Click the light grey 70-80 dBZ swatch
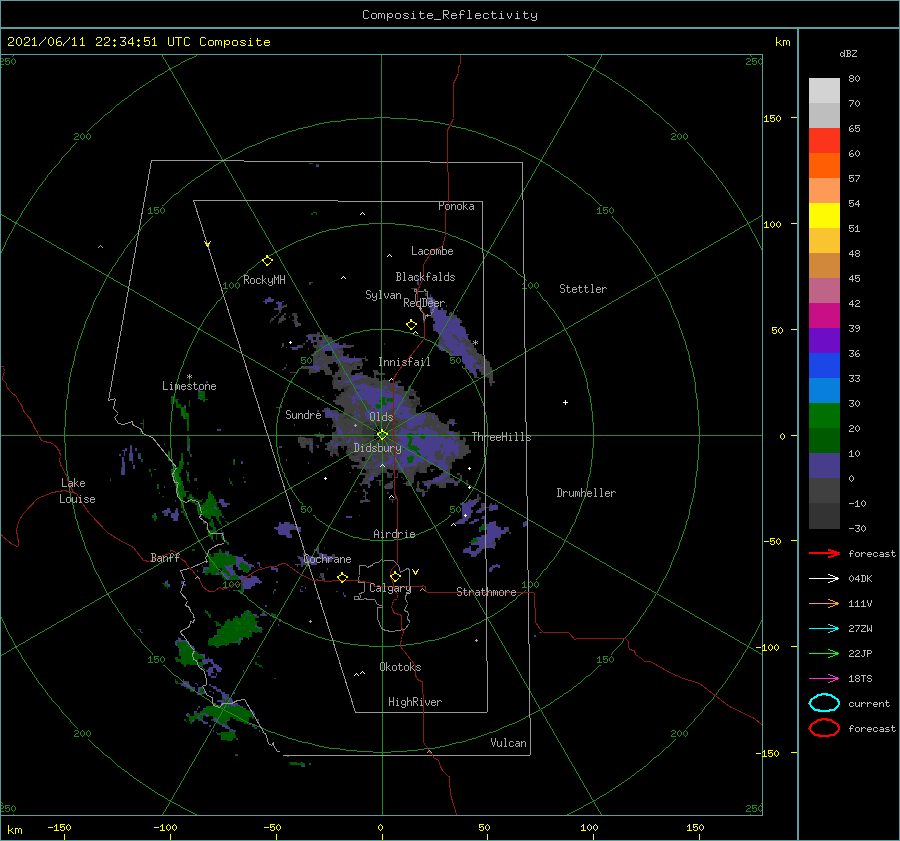This screenshot has width=900, height=841. 824,91
